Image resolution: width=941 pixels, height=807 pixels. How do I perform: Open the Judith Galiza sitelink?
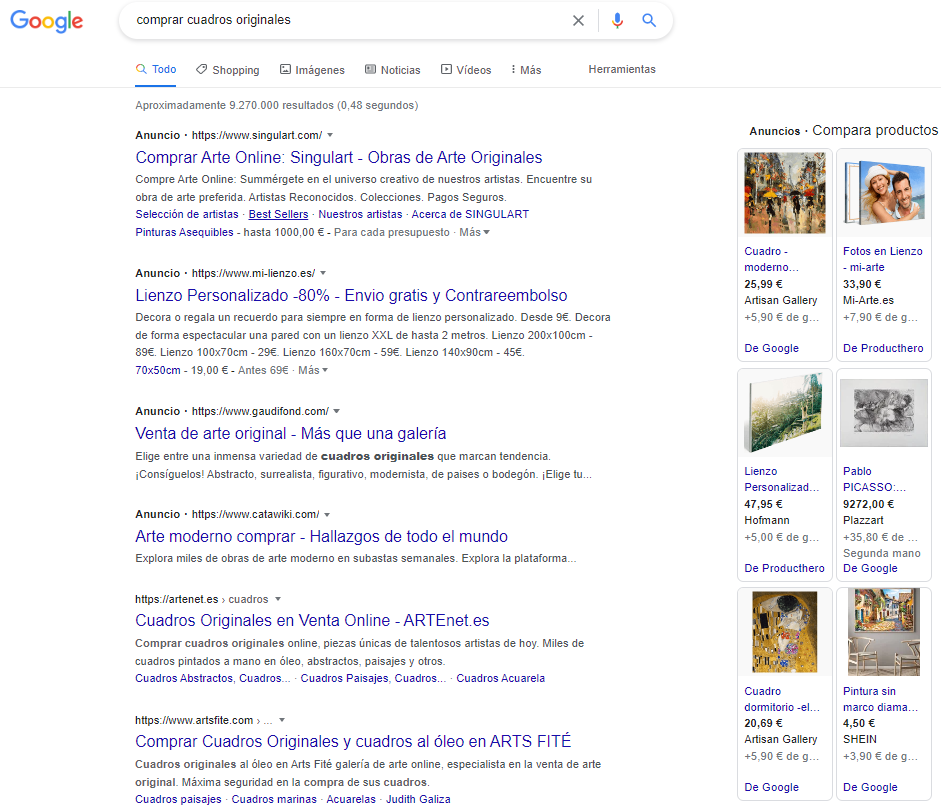tap(418, 799)
